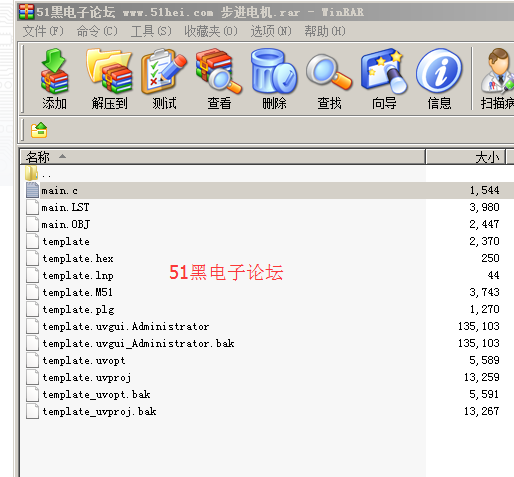
Task: Select the file template.hex
Action: pyautogui.click(x=78, y=259)
